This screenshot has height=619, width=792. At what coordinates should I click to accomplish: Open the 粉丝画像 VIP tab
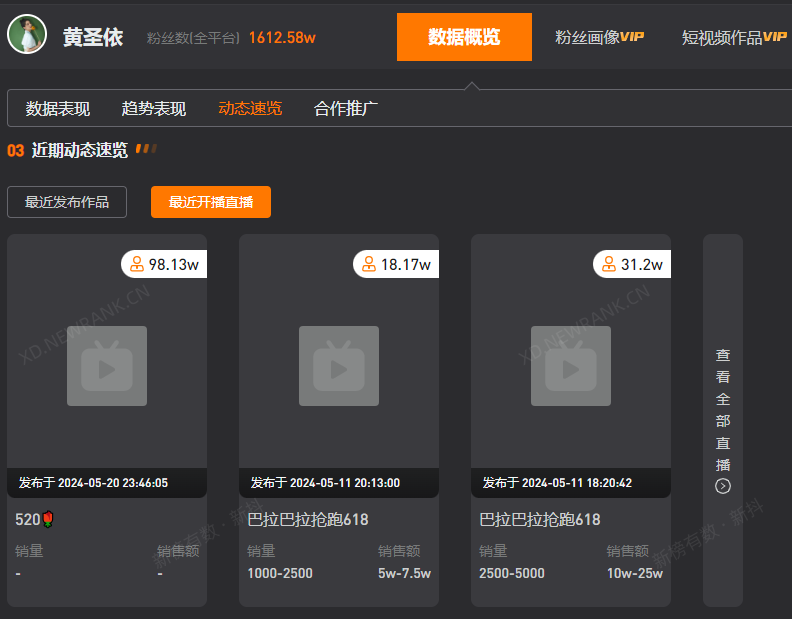(x=600, y=37)
